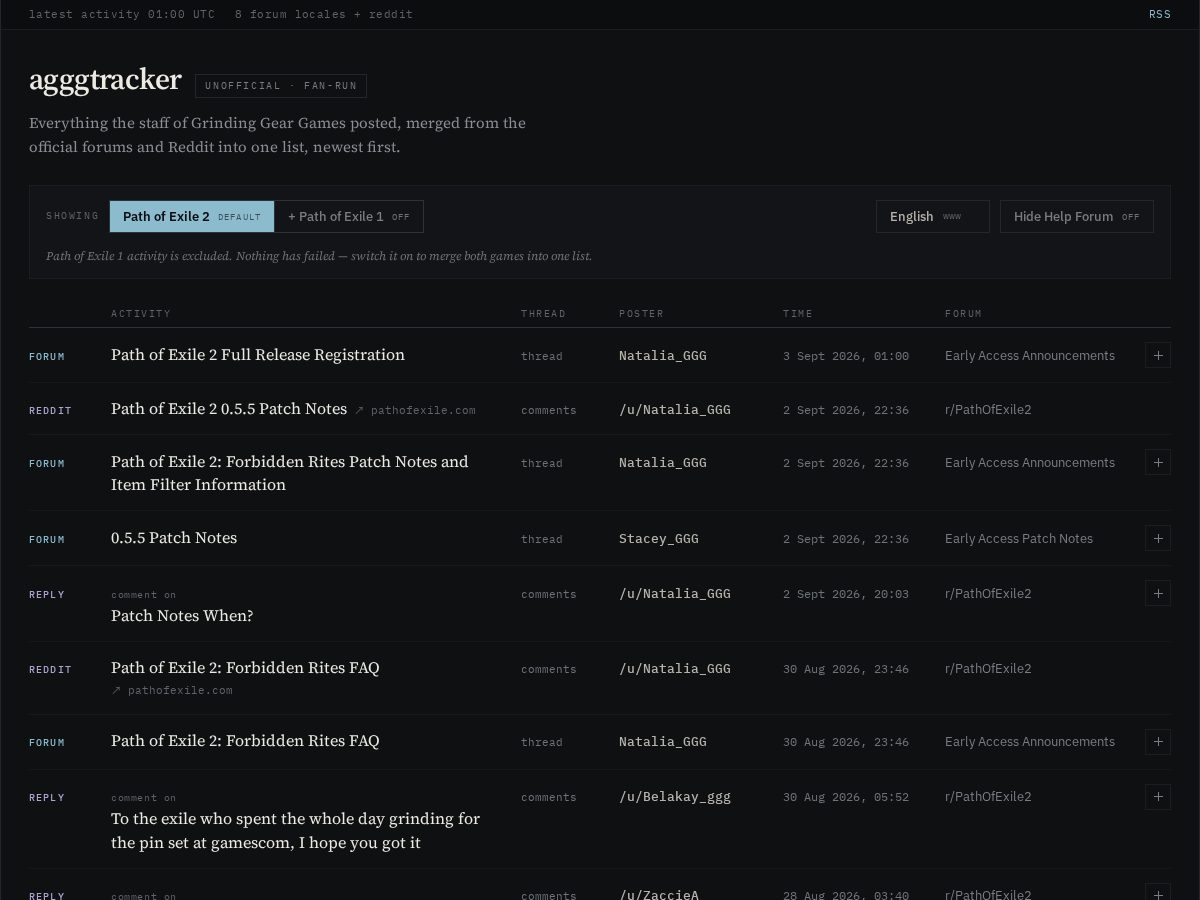Open the gamescom pin set comment
The width and height of the screenshot is (1200, 900).
[x=296, y=830]
